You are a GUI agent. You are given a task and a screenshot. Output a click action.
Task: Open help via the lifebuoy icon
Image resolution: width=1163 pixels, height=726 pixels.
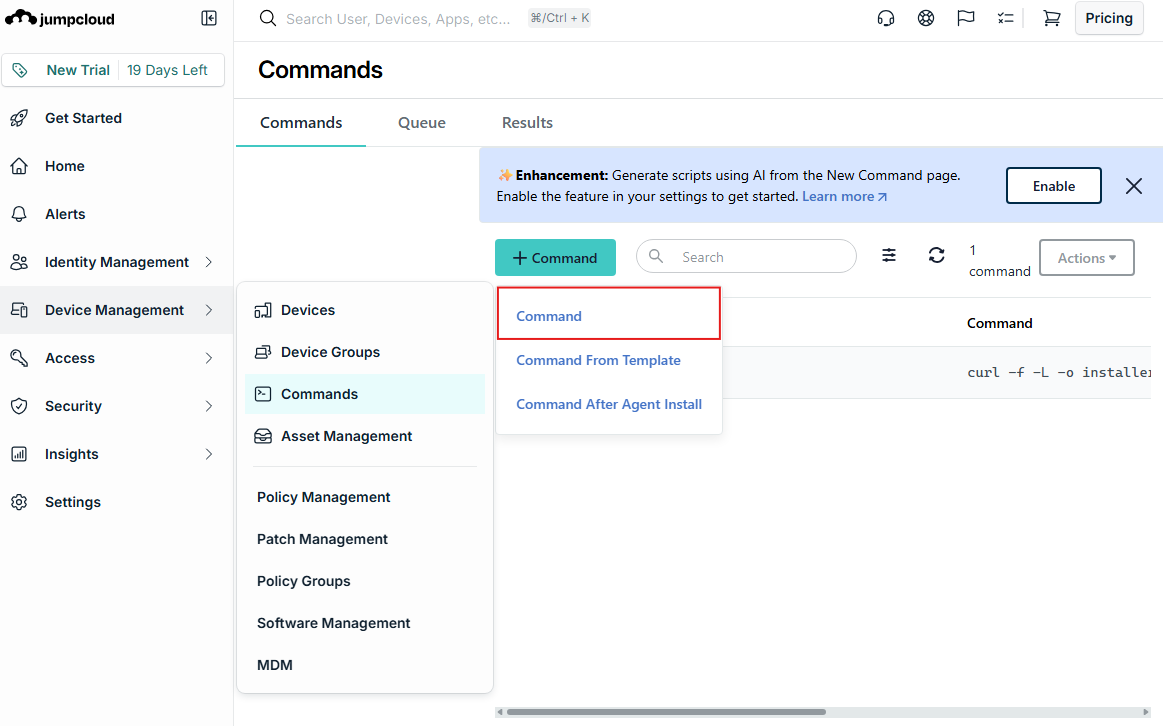pyautogui.click(x=926, y=19)
